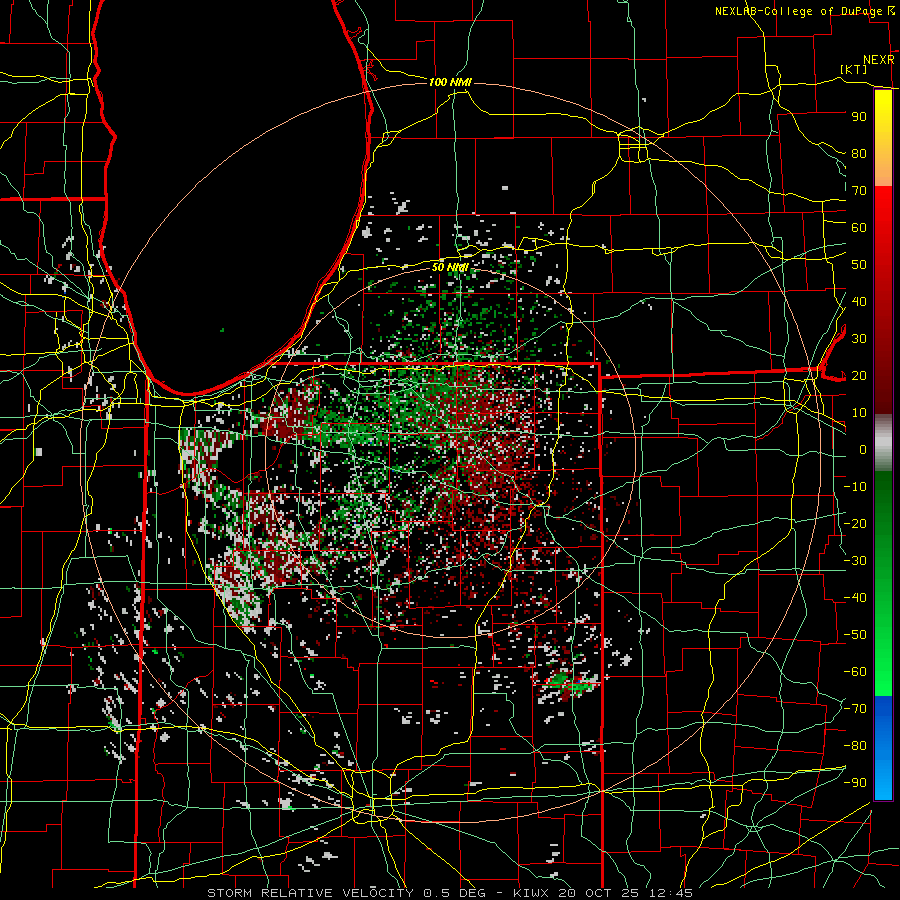Click the "50 NMI" range ring label
Image resolution: width=900 pixels, height=900 pixels.
pos(450,267)
